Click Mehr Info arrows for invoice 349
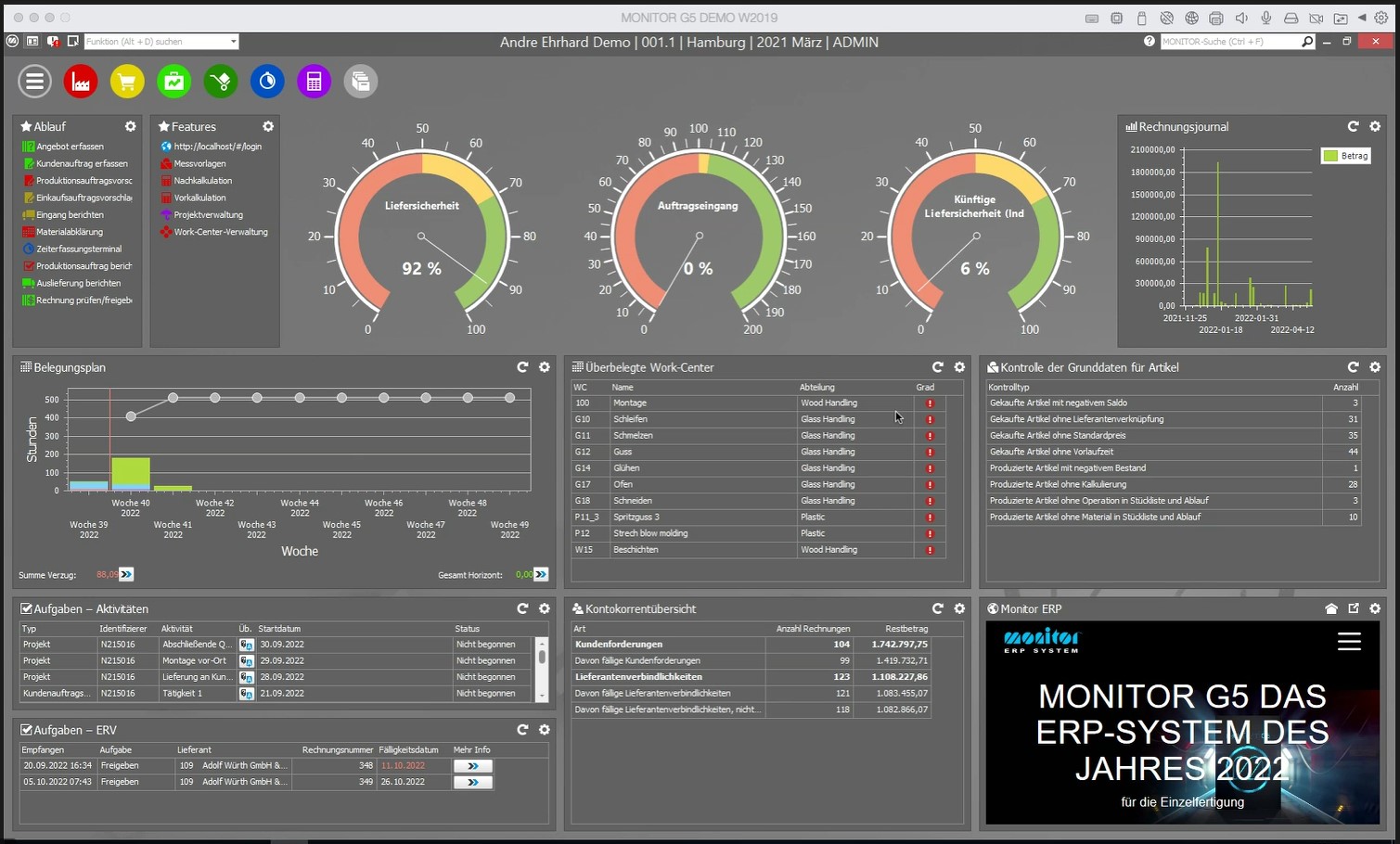The height and width of the screenshot is (844, 1400). [x=473, y=783]
